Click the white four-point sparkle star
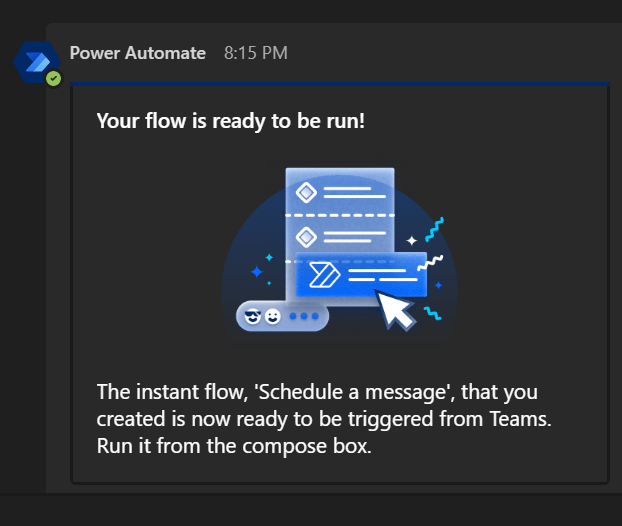The width and height of the screenshot is (622, 526). 411,241
